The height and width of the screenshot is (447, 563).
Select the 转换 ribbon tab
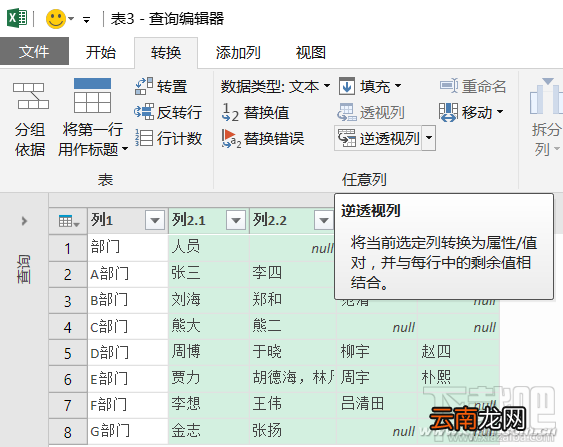click(x=166, y=53)
